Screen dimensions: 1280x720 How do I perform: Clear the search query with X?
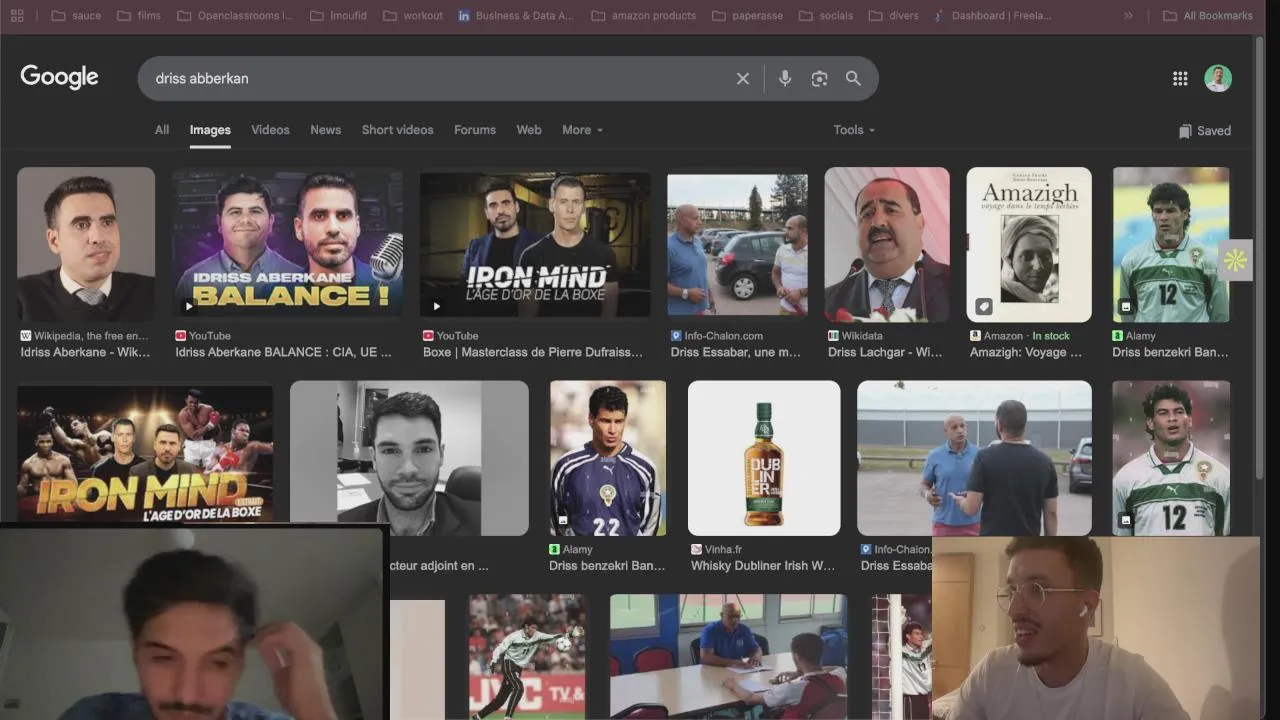tap(743, 78)
